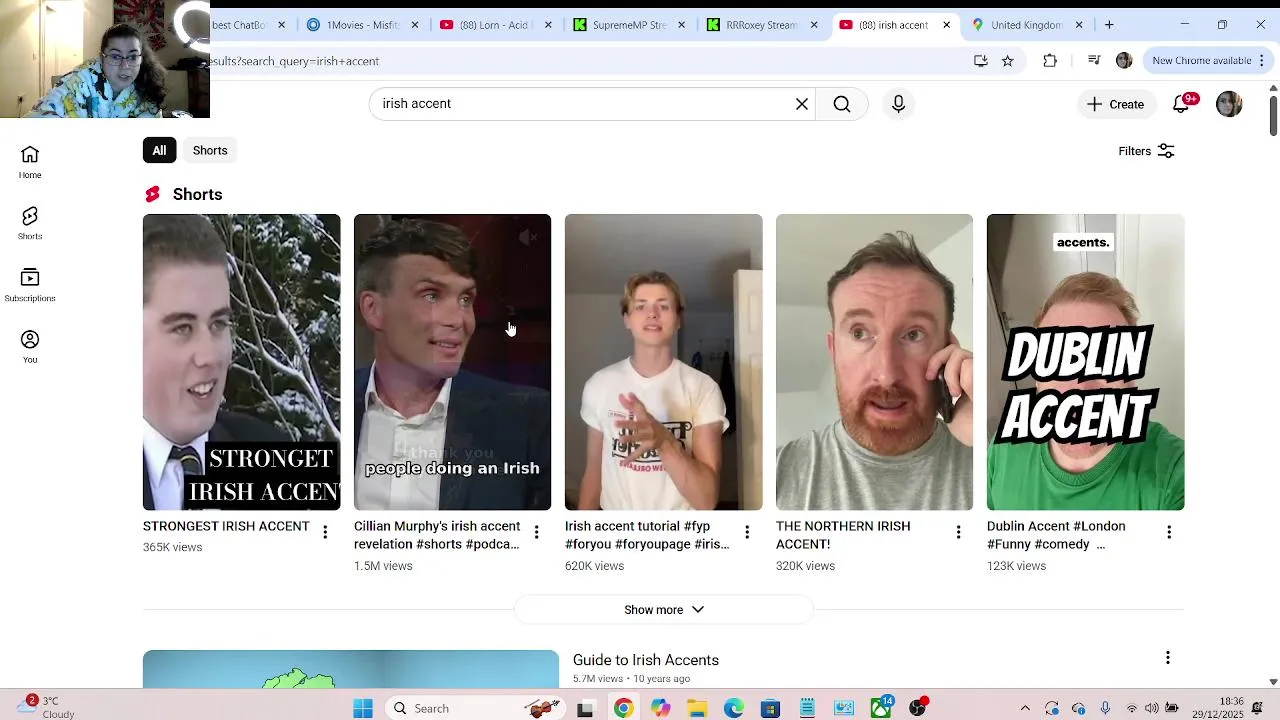
Task: Open Irish accent tutorial title link
Action: [x=647, y=535]
